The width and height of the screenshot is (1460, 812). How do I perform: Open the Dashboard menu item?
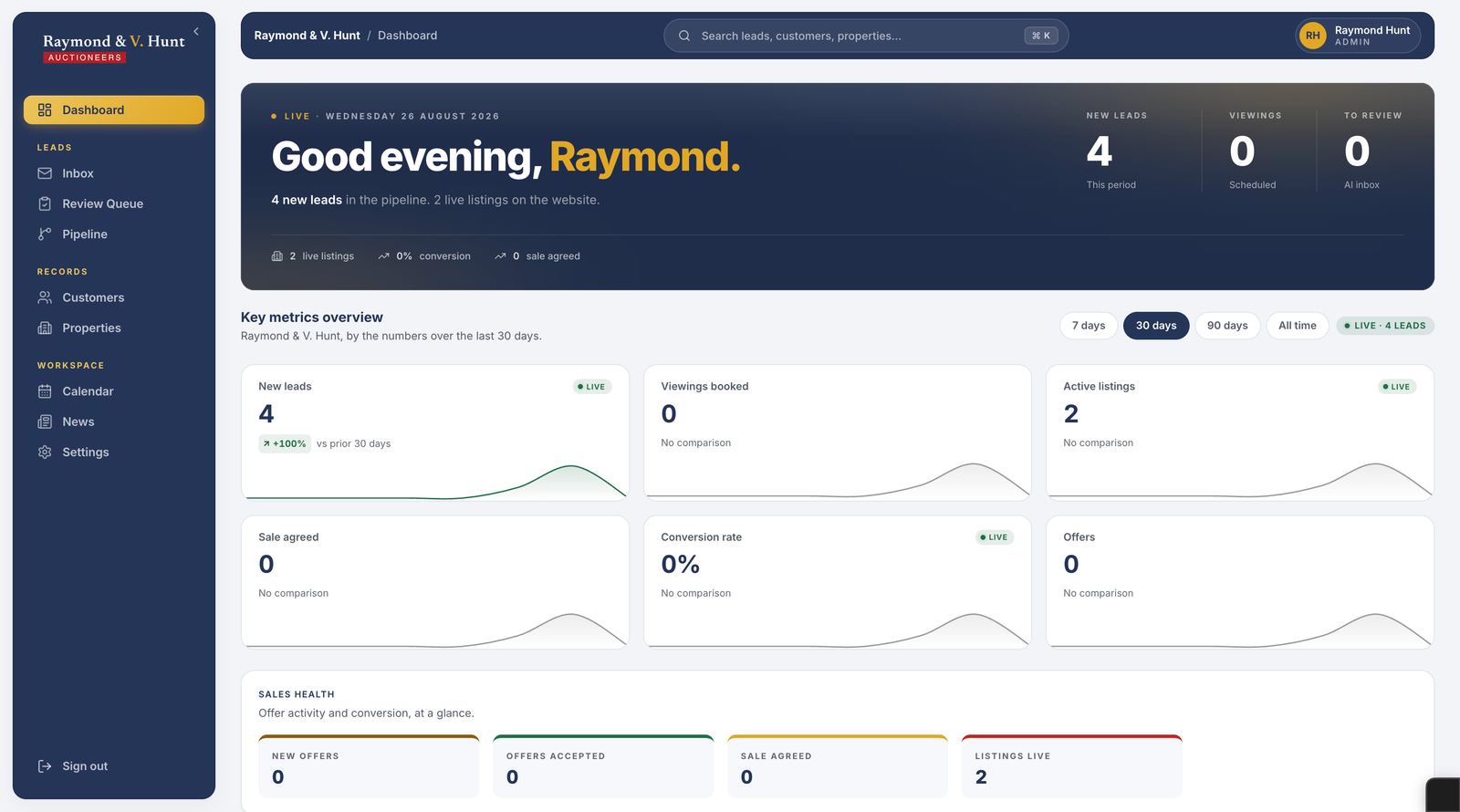pyautogui.click(x=114, y=110)
